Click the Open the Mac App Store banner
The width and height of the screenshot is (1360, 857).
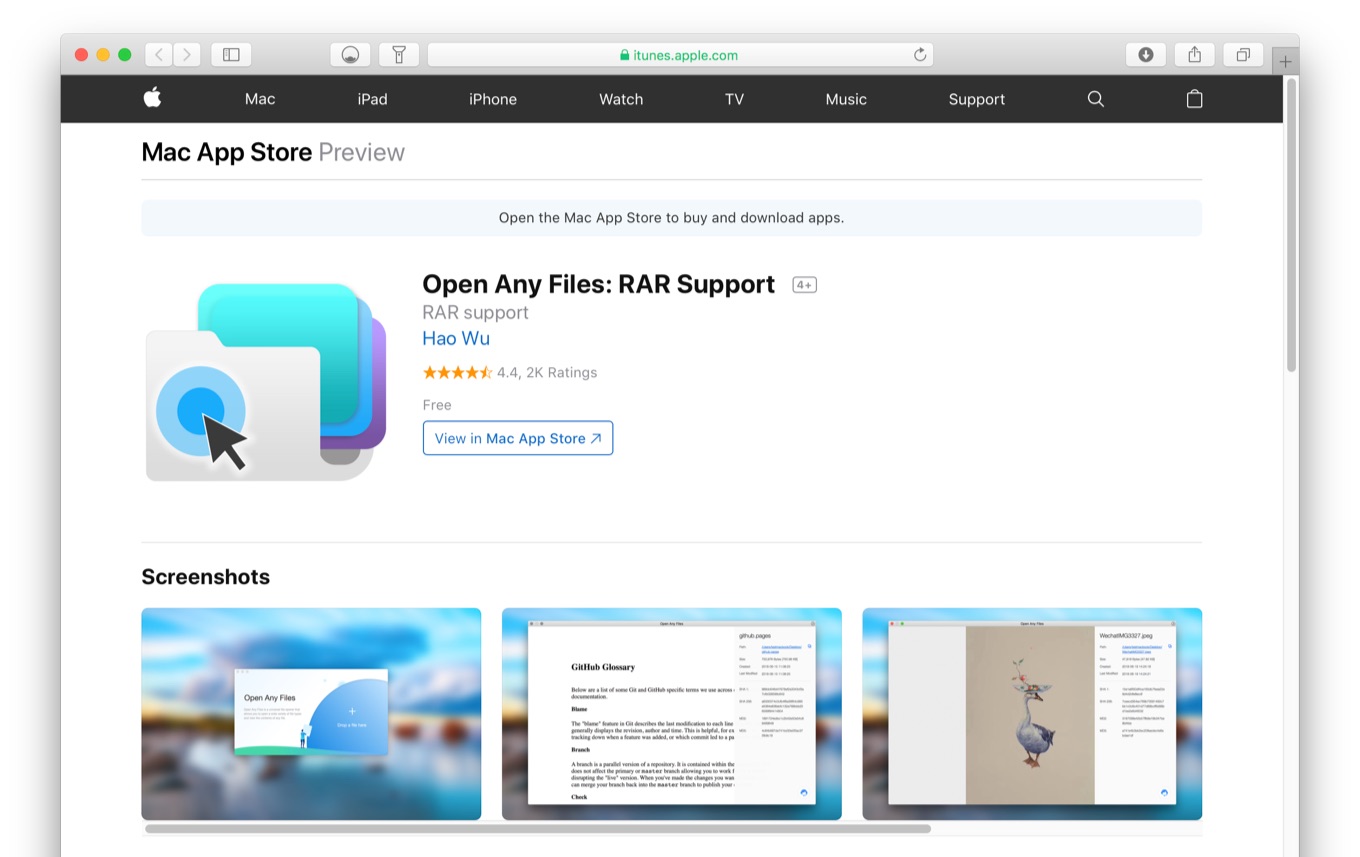point(671,217)
